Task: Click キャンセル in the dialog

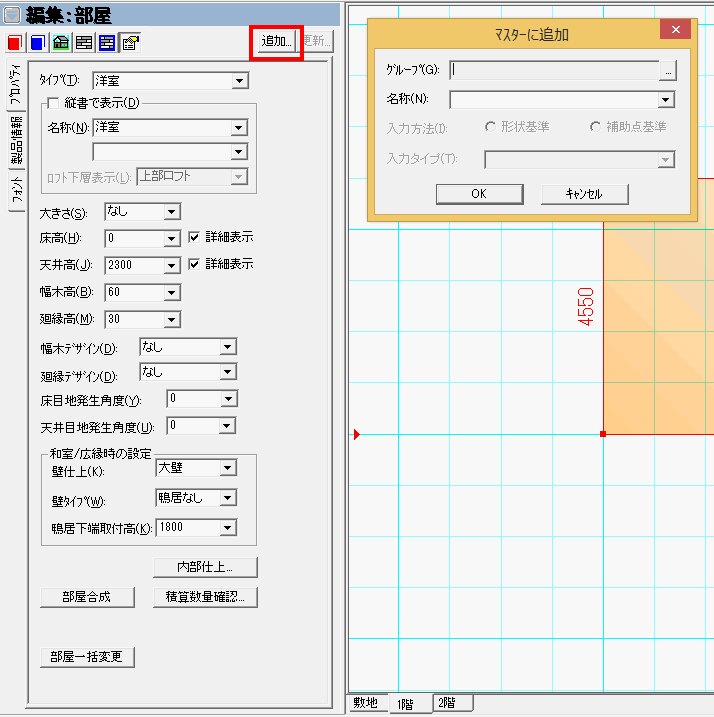Action: [x=584, y=194]
